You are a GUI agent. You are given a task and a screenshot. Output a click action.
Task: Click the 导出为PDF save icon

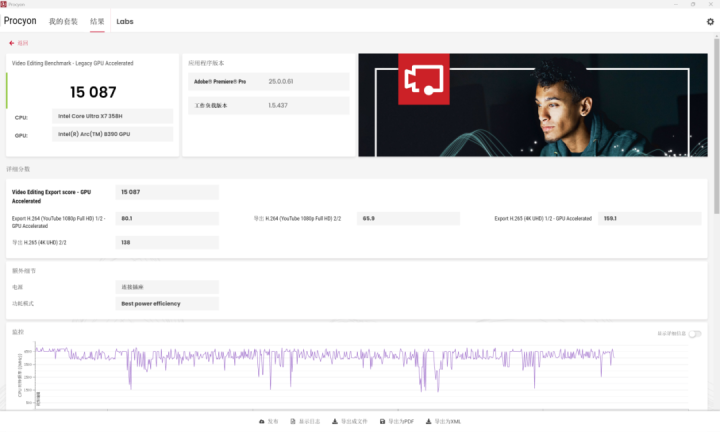pyautogui.click(x=380, y=422)
